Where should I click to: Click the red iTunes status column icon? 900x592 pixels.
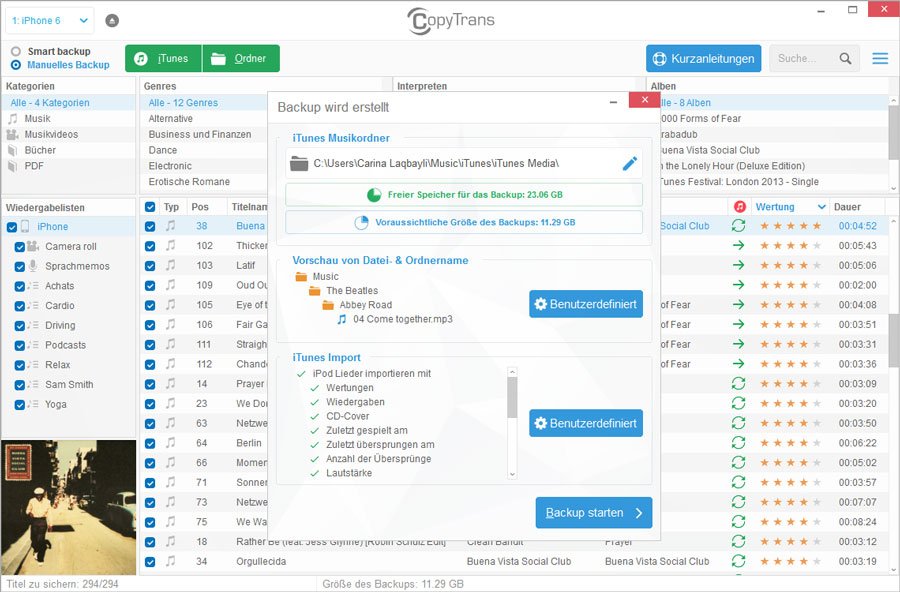[740, 207]
